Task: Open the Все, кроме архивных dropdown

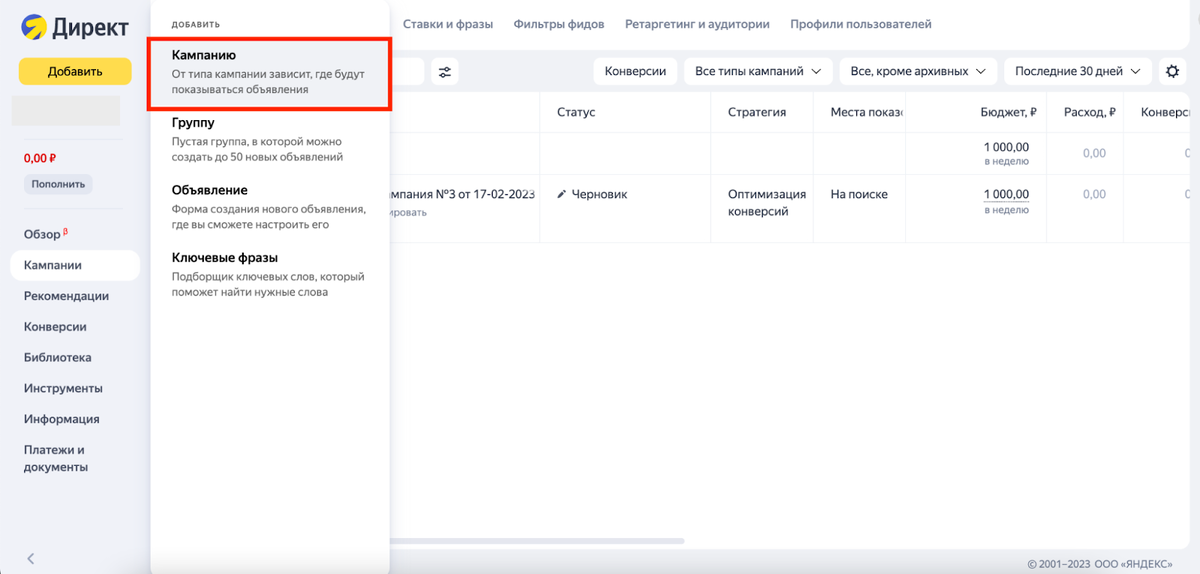Action: point(917,72)
